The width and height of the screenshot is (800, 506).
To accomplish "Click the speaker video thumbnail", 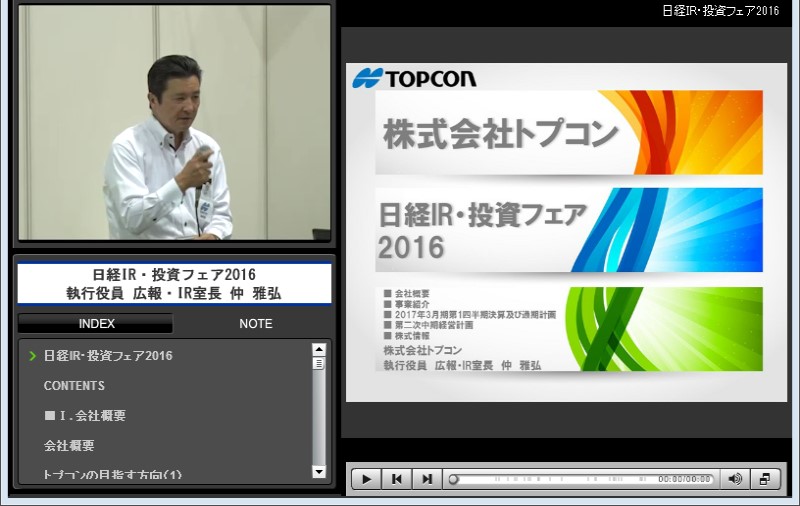I will [x=174, y=122].
